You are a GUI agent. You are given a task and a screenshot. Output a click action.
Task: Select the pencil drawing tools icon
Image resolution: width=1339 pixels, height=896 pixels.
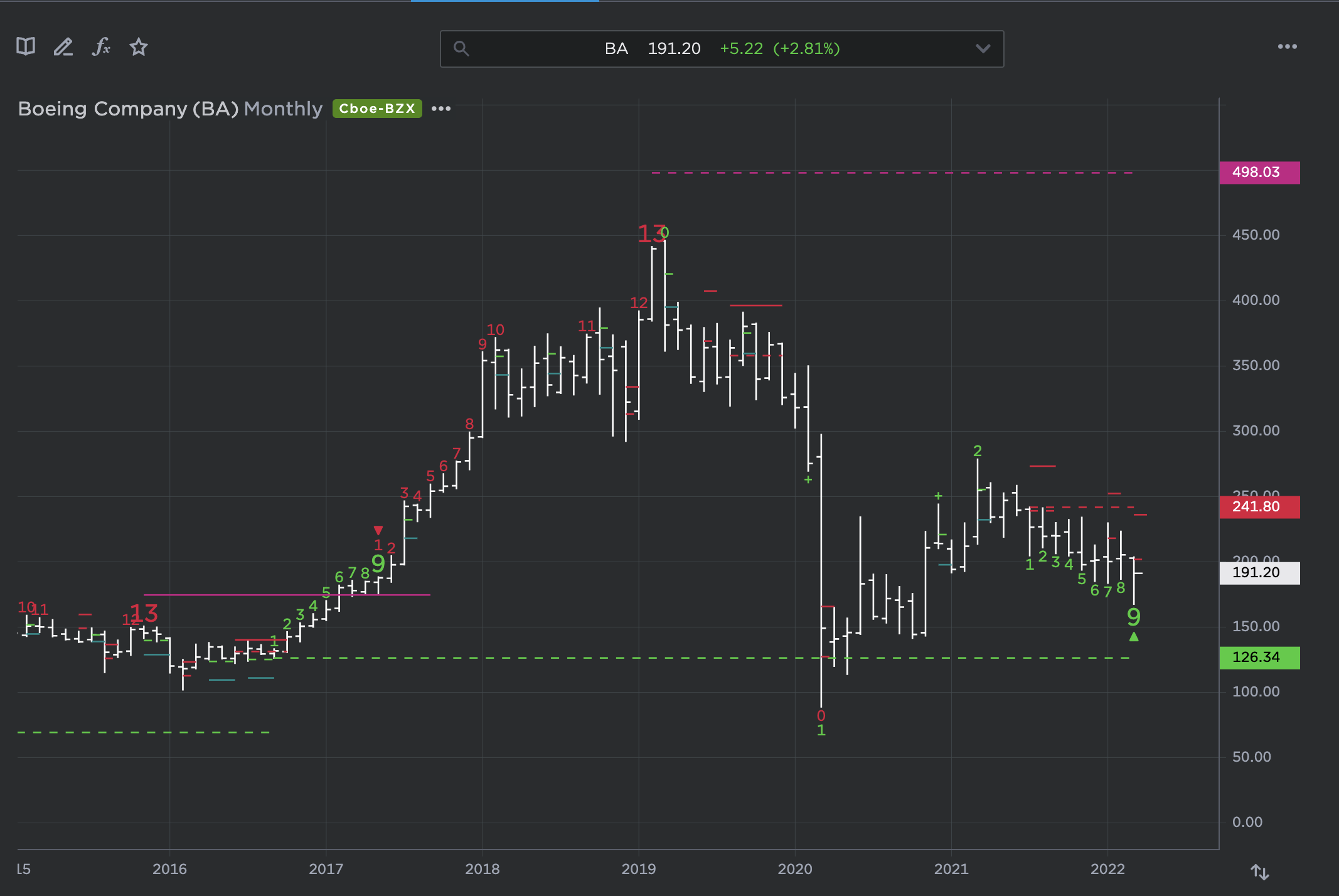pos(63,47)
